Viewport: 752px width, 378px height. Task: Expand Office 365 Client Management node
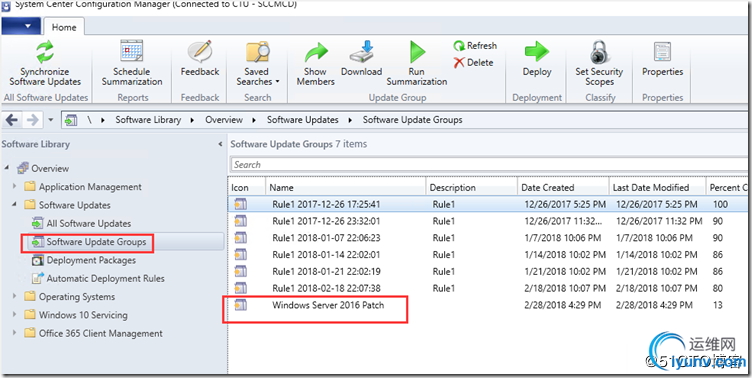[x=14, y=332]
